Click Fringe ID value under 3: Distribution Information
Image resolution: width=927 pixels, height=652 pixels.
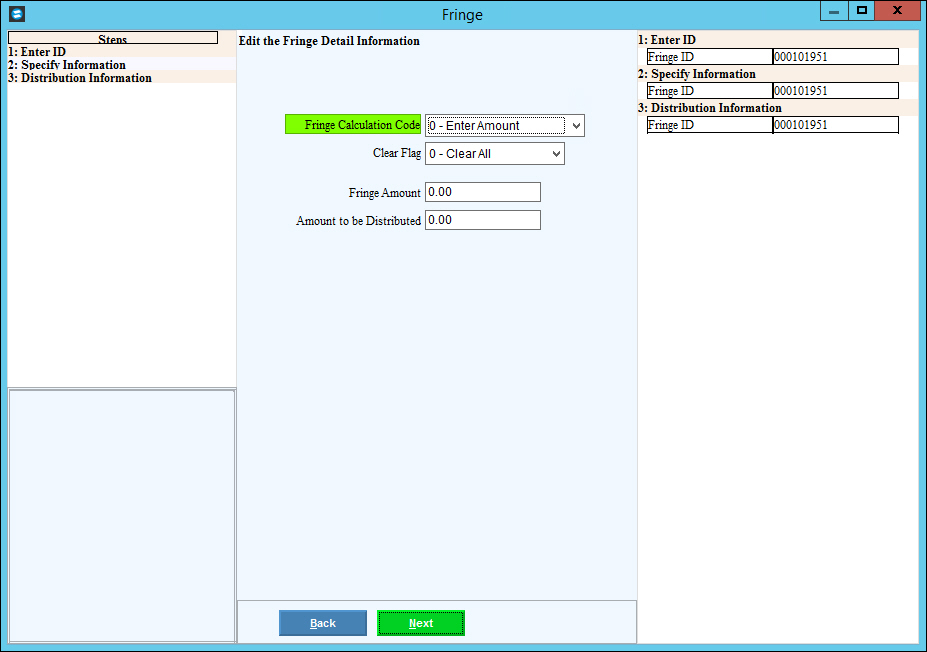[x=835, y=125]
